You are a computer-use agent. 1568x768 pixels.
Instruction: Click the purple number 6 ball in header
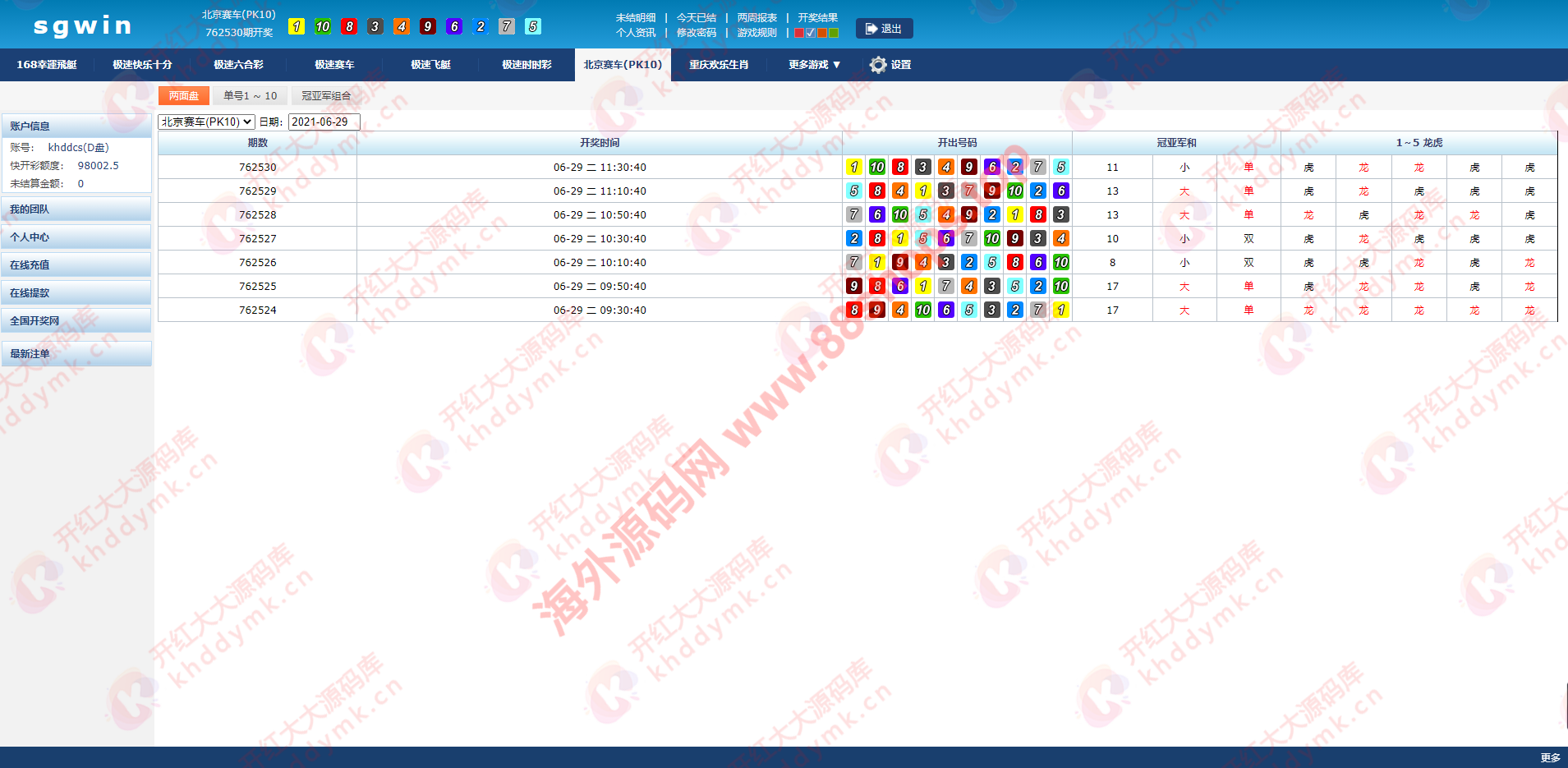click(x=454, y=26)
